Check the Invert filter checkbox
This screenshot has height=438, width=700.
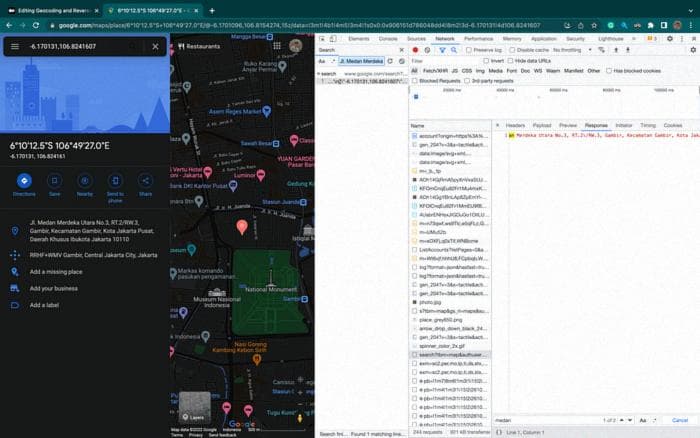[486, 61]
